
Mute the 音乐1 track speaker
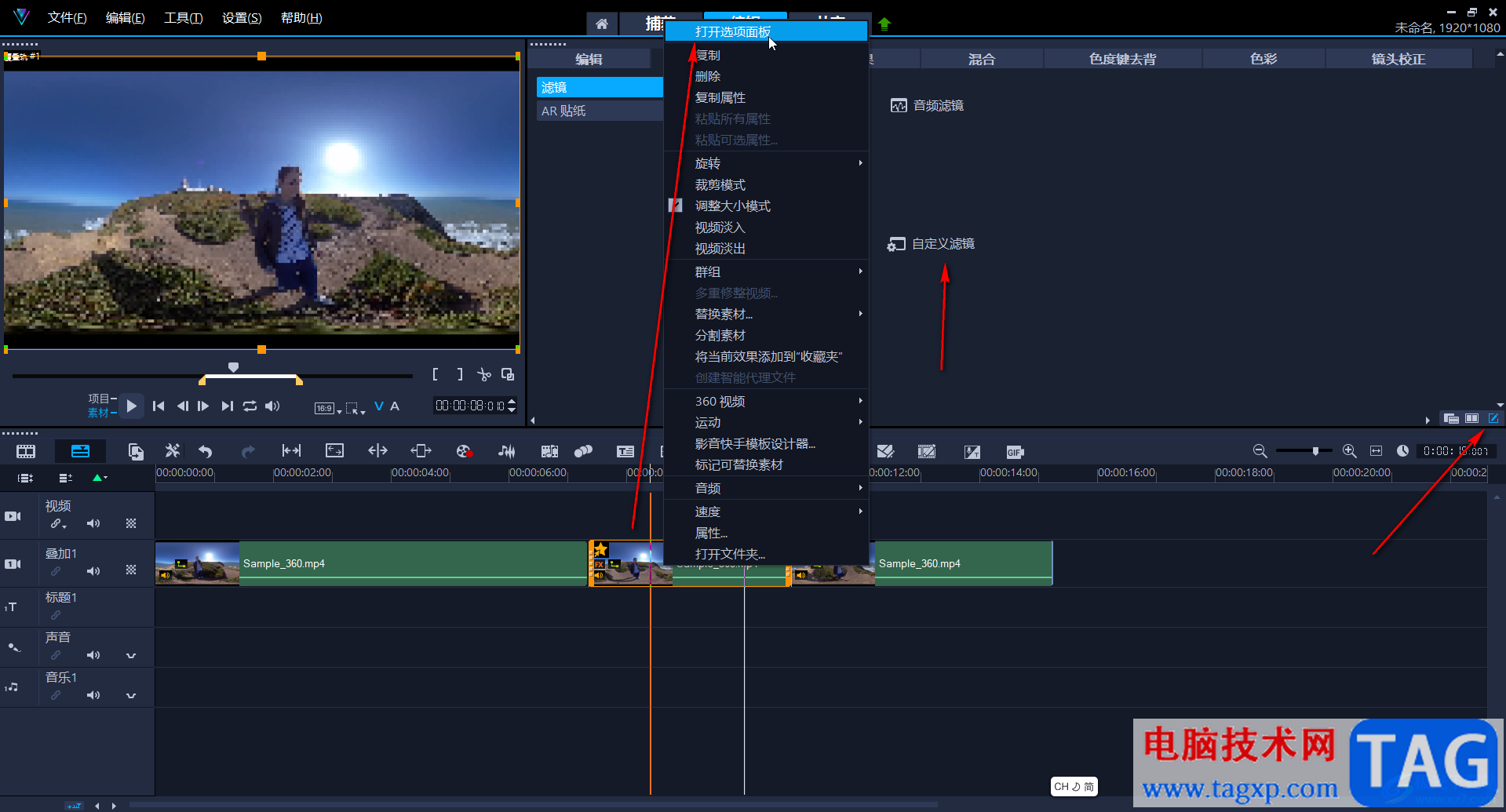click(93, 695)
